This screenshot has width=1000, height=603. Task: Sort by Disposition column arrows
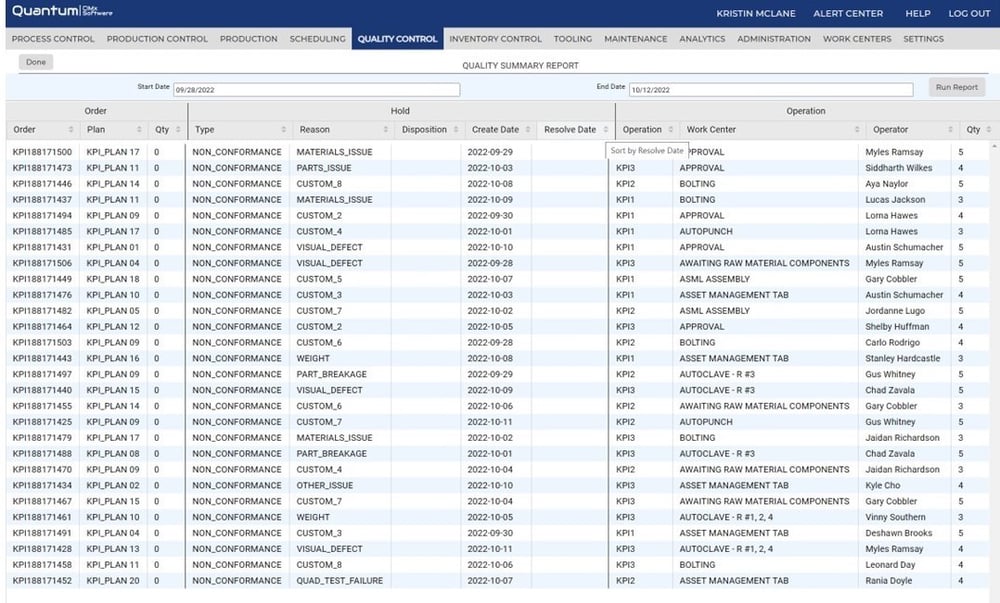pyautogui.click(x=455, y=130)
